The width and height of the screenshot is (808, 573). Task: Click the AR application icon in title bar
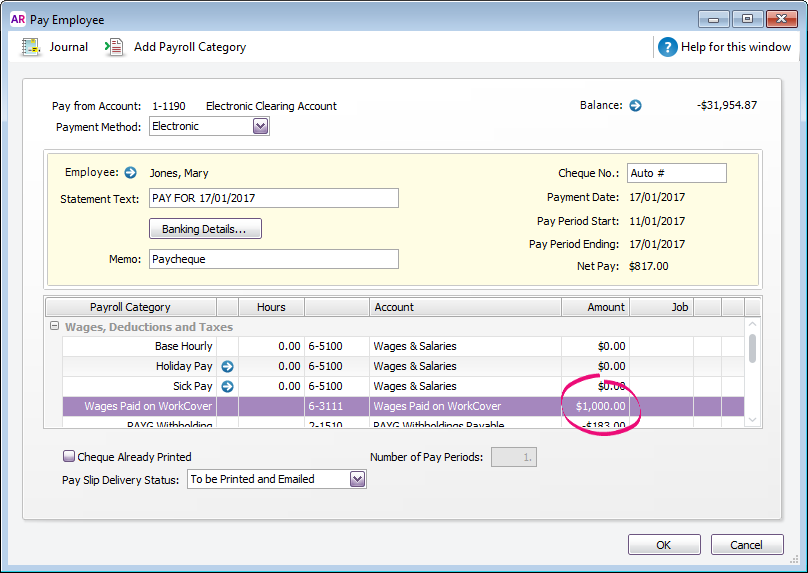click(x=17, y=19)
